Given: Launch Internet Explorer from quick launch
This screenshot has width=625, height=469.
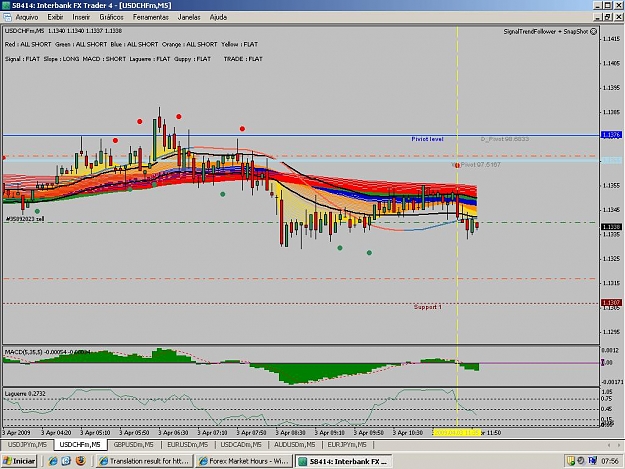Looking at the screenshot, I should pos(52,461).
